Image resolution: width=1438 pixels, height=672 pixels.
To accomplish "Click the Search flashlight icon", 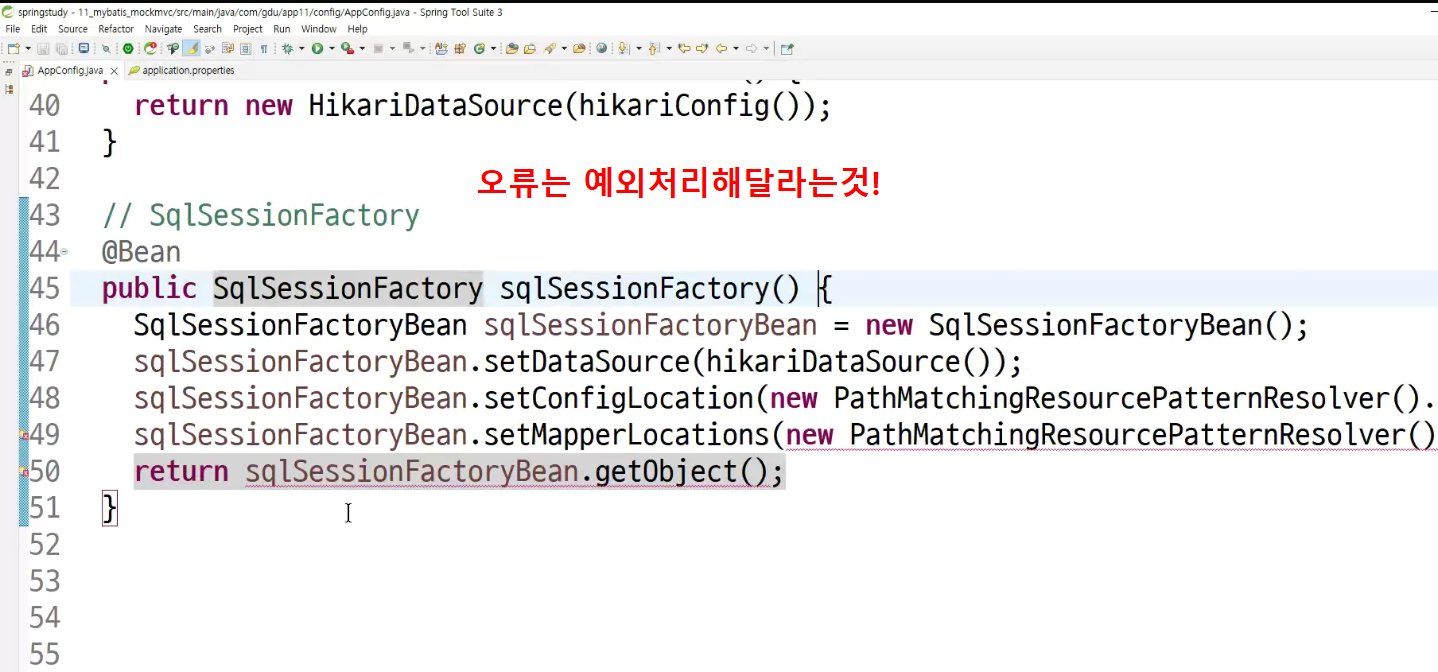I will coord(550,48).
